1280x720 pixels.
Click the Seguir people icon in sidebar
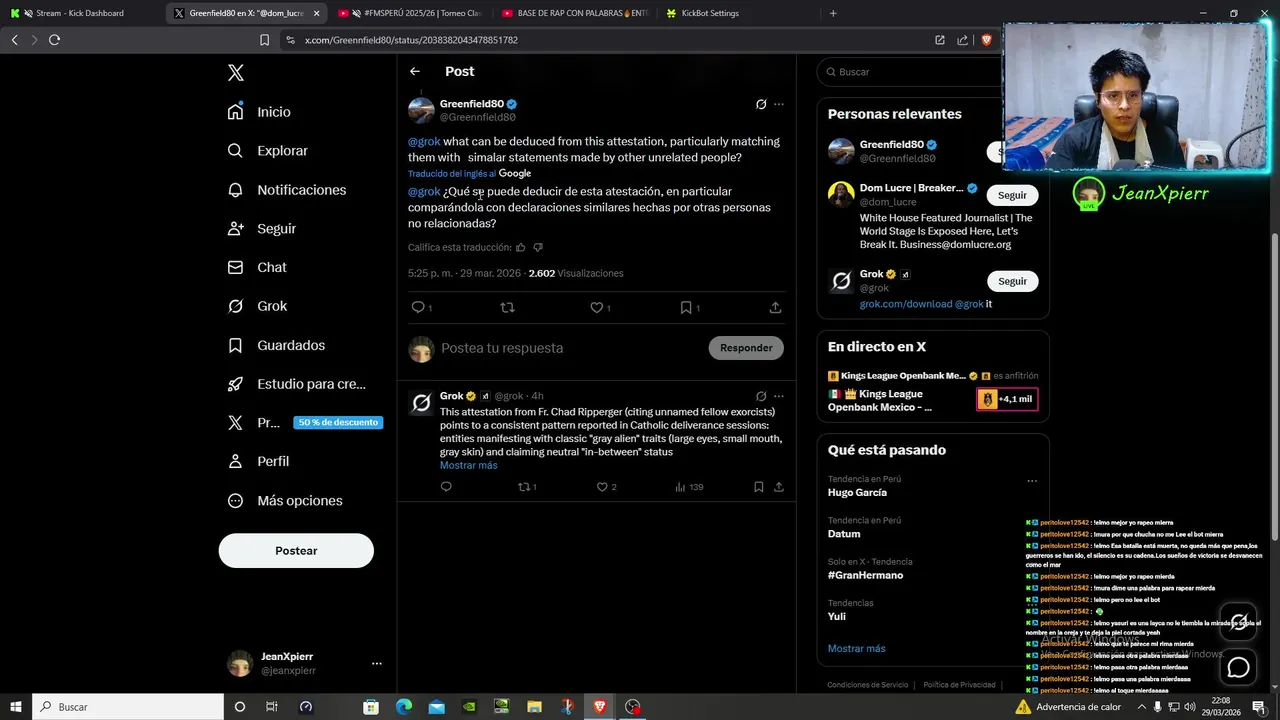coord(235,229)
